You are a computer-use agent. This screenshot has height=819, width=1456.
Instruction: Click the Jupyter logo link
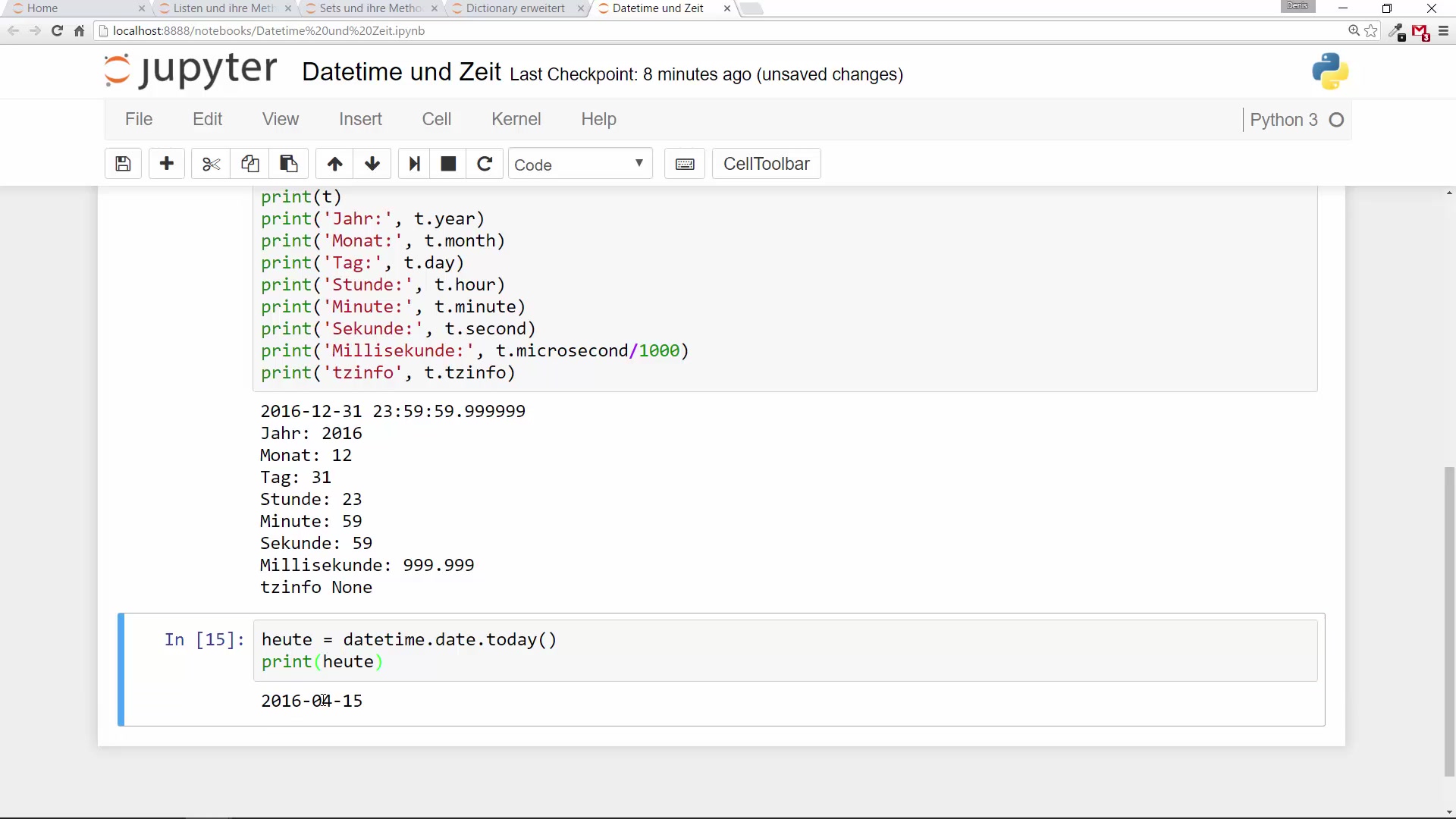(x=191, y=71)
